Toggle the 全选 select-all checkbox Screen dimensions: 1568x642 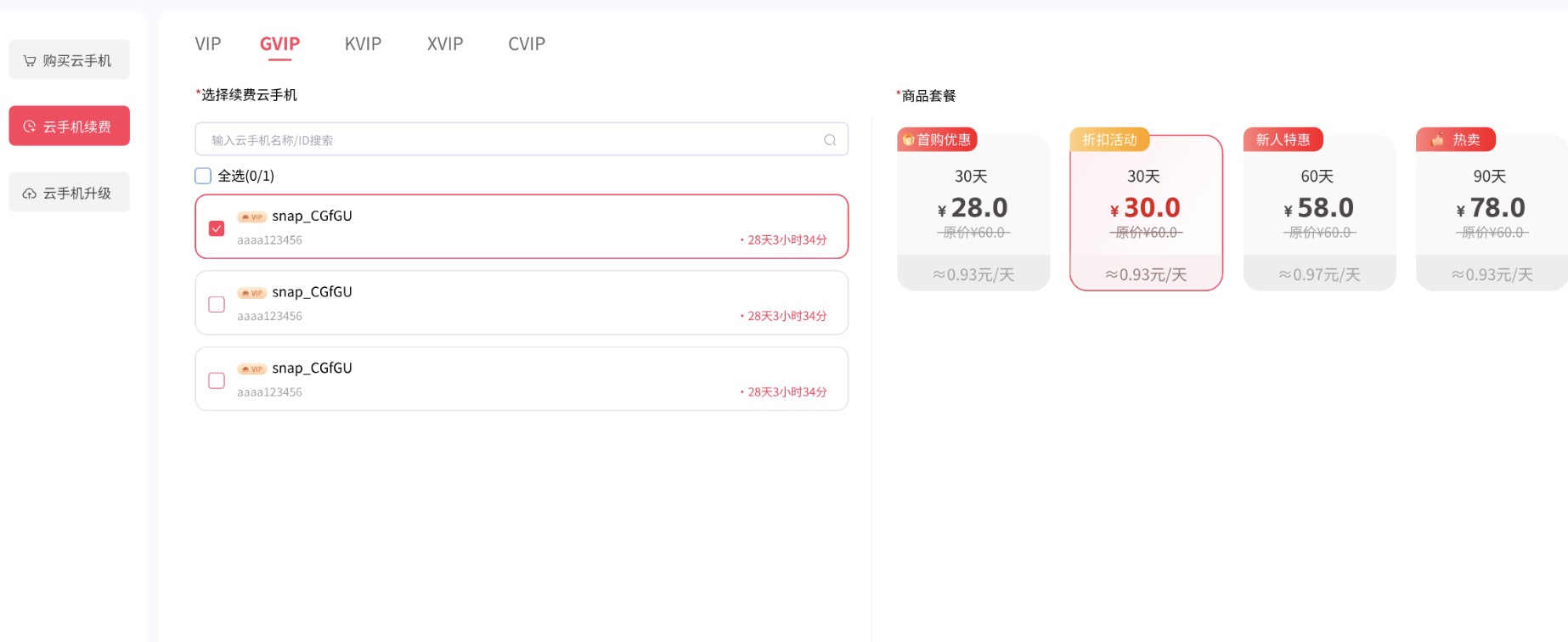pyautogui.click(x=203, y=176)
